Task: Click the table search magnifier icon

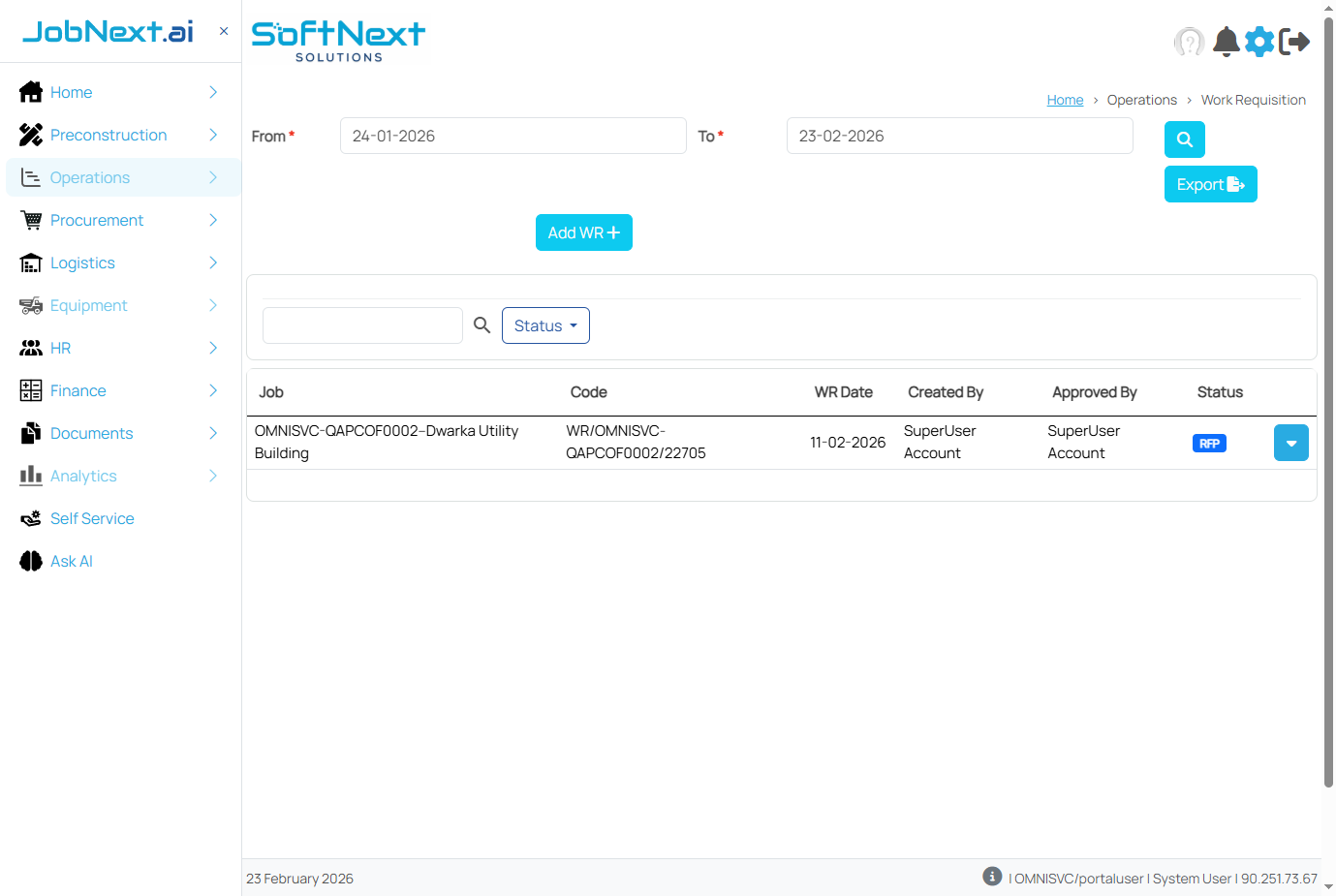Action: click(482, 325)
